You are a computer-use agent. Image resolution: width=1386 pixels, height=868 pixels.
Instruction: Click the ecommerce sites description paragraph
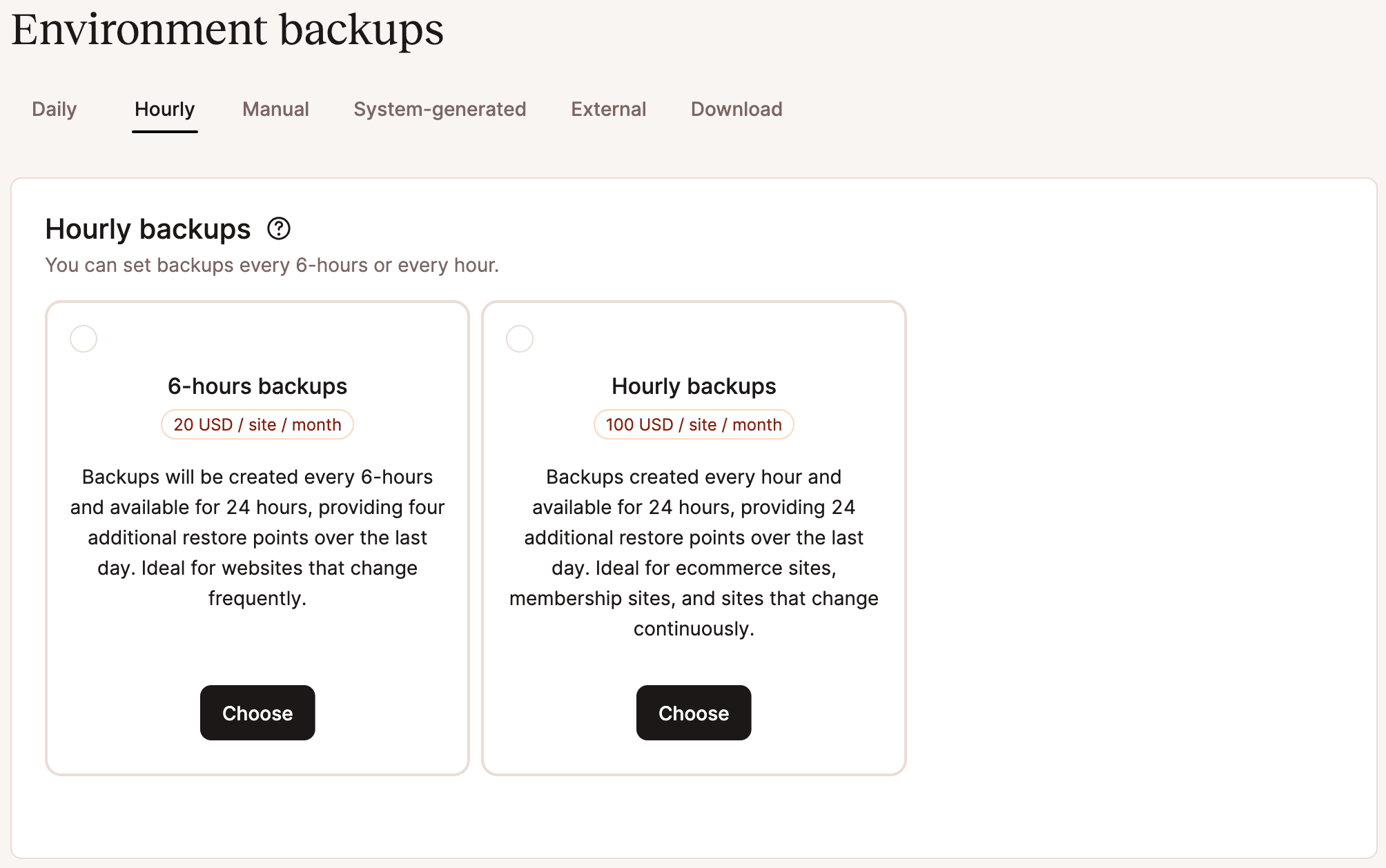point(694,553)
